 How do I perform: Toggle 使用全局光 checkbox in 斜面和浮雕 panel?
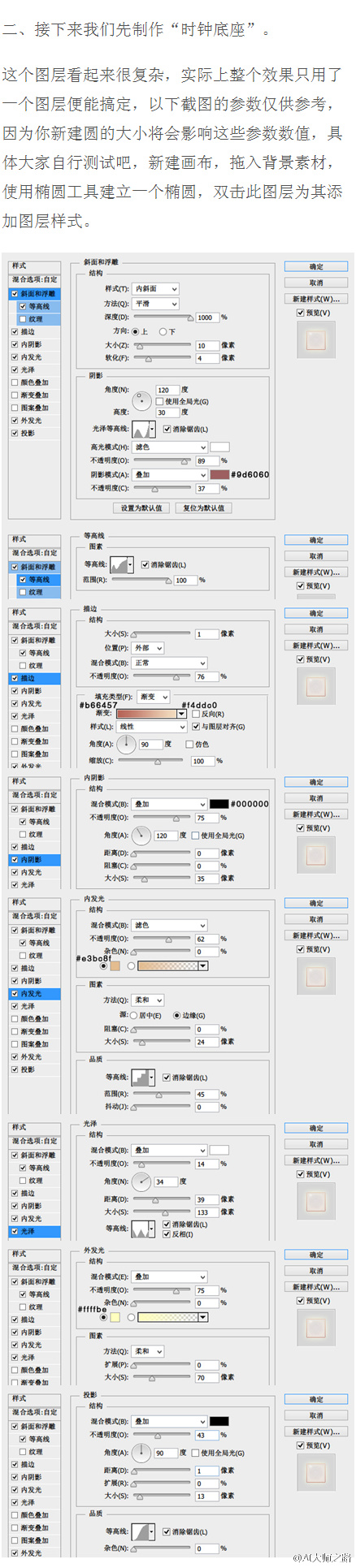point(160,401)
